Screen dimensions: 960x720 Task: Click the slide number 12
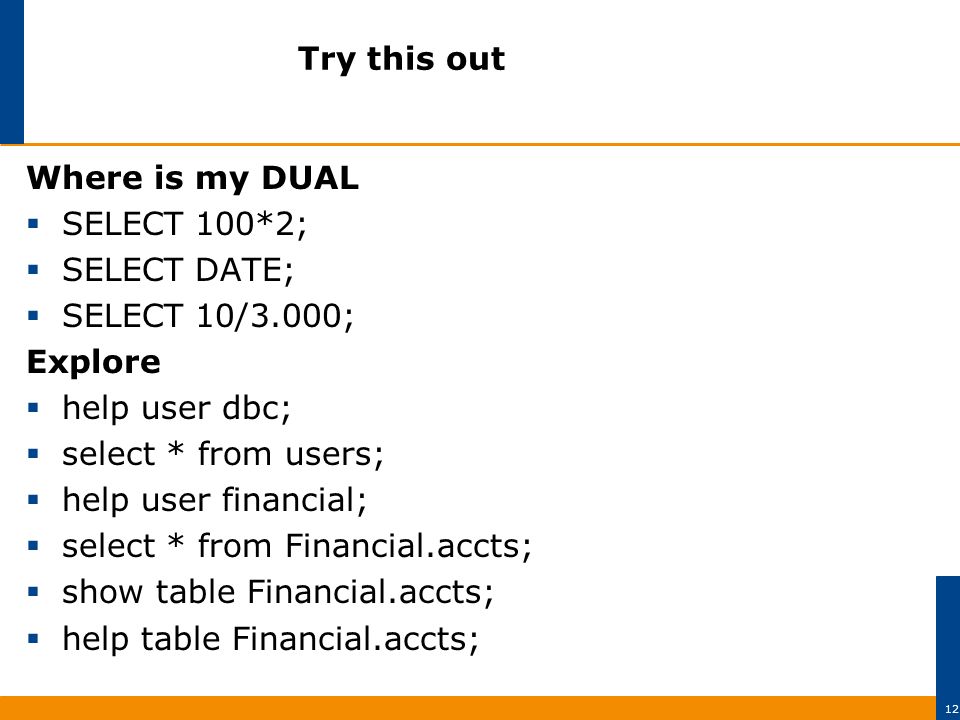[951, 709]
